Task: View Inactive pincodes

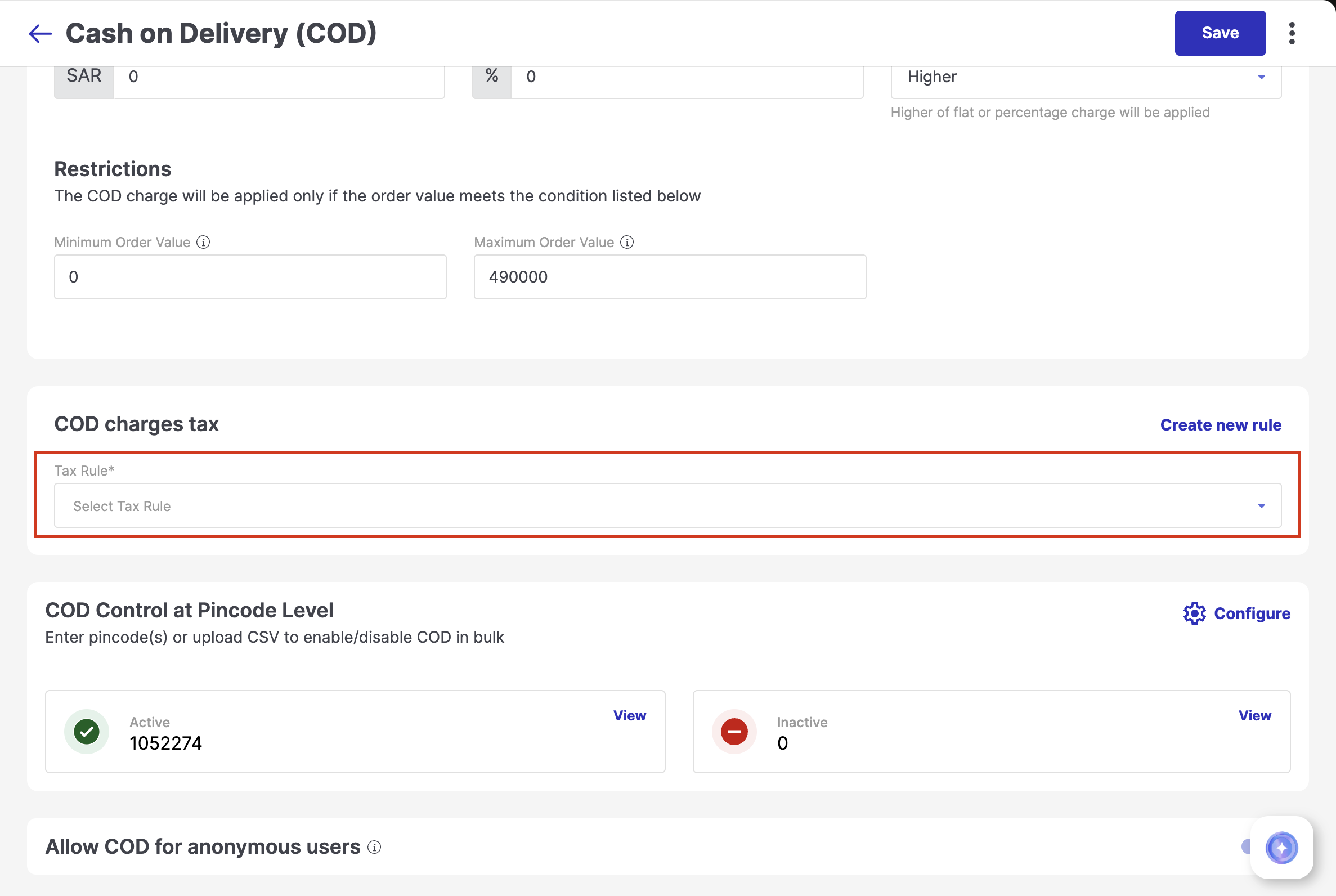Action: tap(1255, 715)
